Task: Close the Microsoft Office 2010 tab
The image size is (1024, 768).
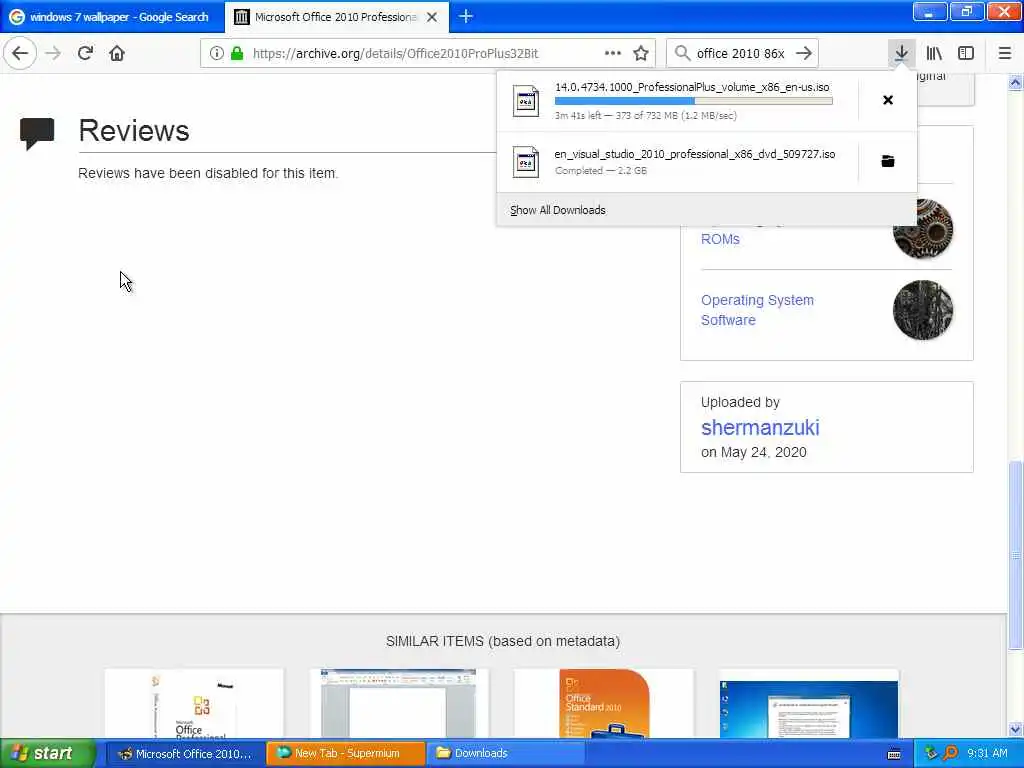Action: [x=432, y=17]
